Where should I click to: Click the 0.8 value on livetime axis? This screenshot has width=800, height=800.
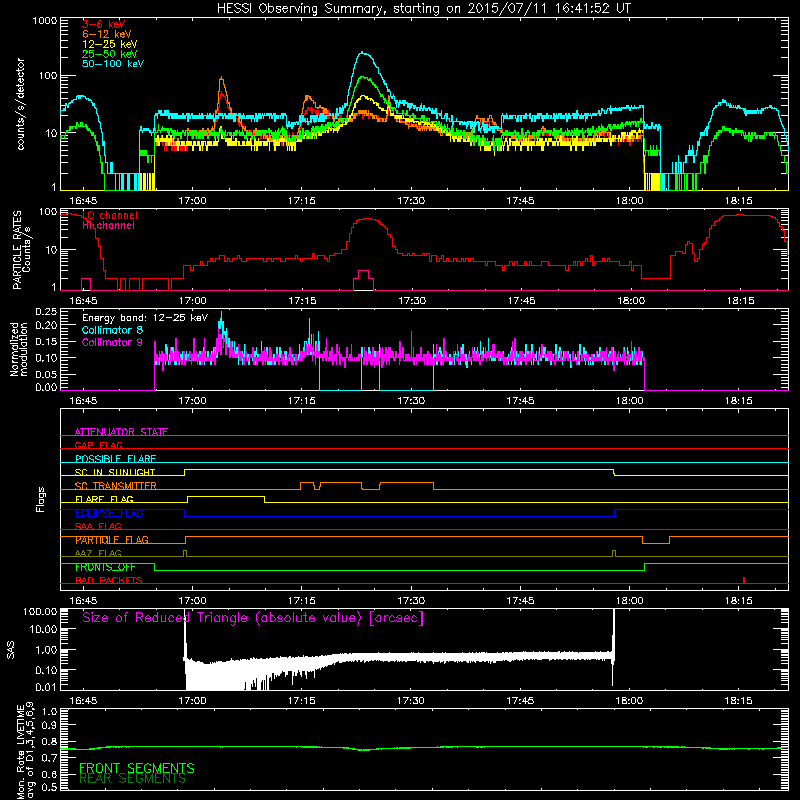(x=49, y=742)
